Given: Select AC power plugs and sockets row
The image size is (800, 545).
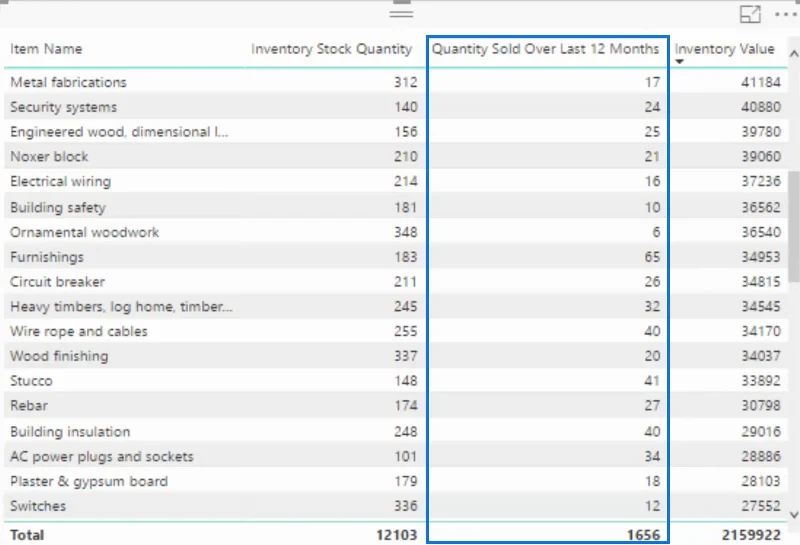Looking at the screenshot, I should [395, 456].
